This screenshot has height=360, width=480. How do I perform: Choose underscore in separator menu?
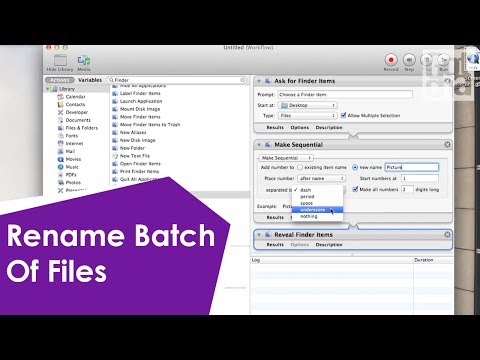[x=317, y=210]
